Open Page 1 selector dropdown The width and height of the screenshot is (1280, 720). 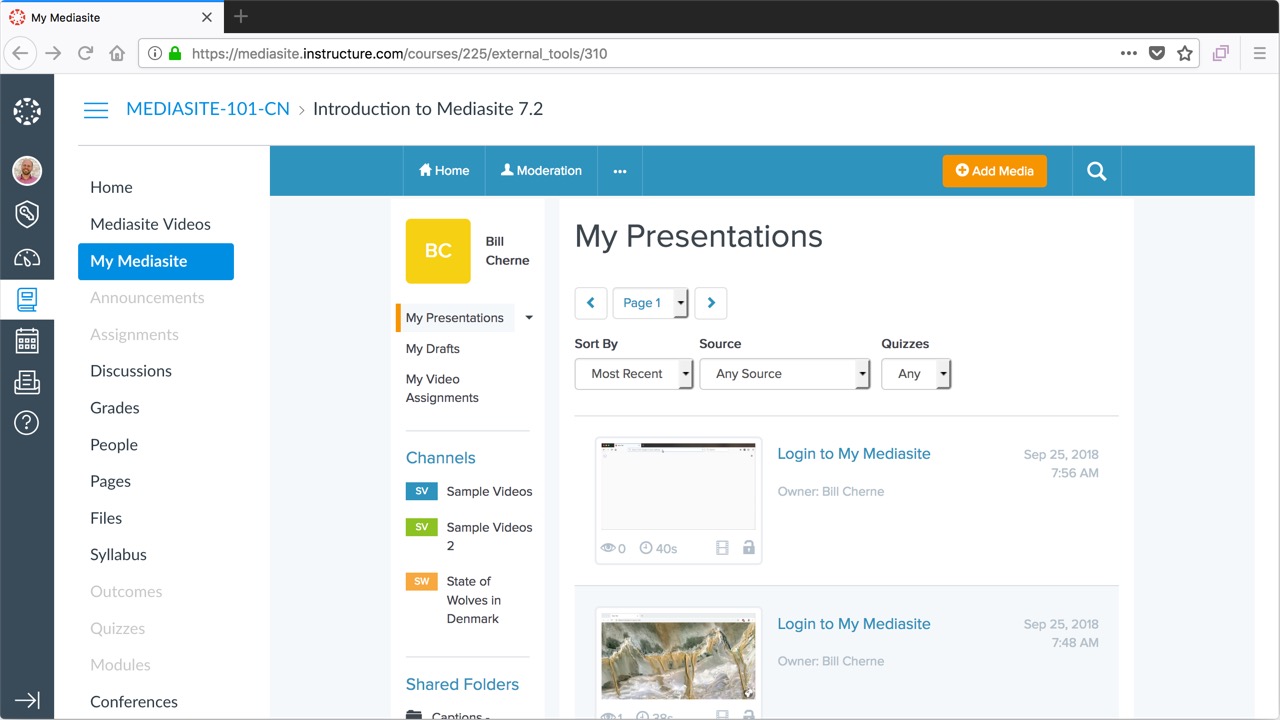point(650,303)
